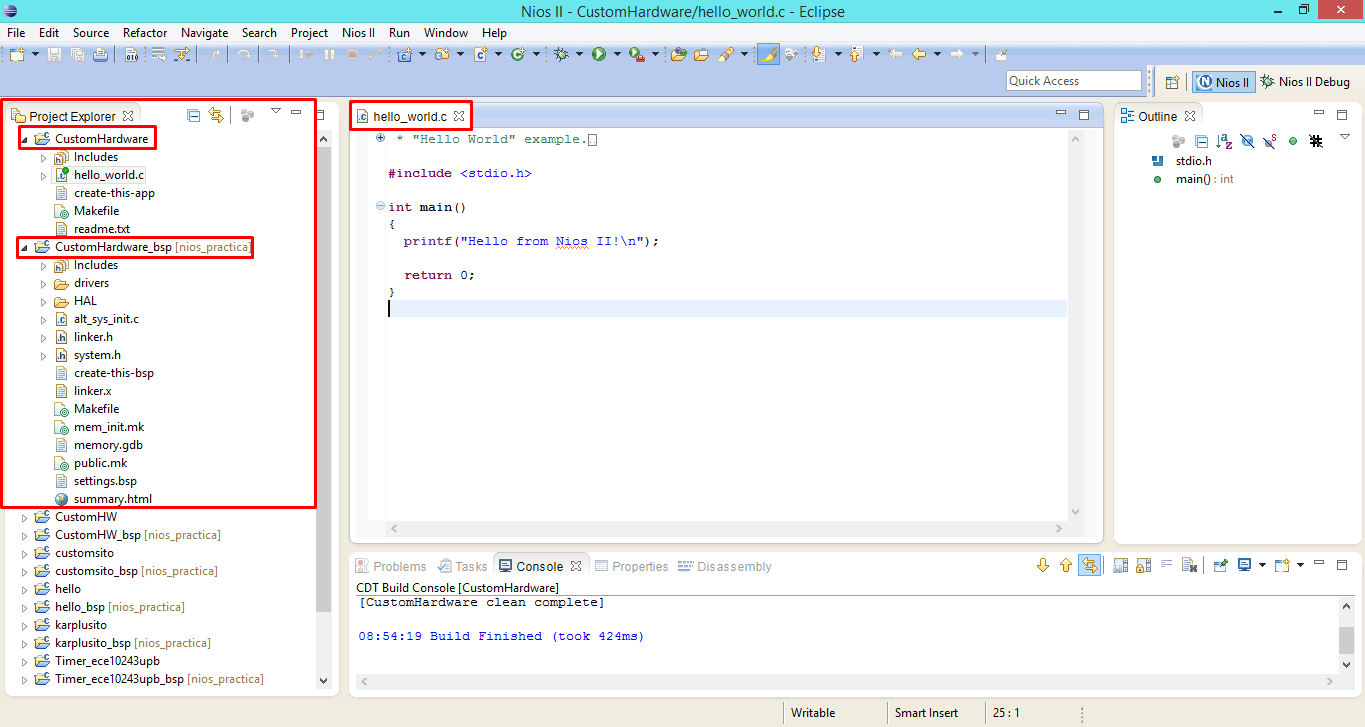Open the Nios II menu
This screenshot has width=1365, height=727.
tap(358, 32)
